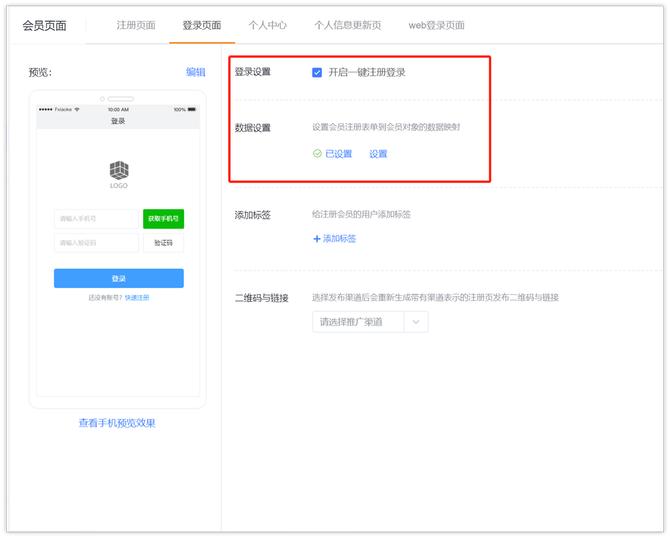This screenshot has height=538, width=670.
Task: Go to the 个人信息更新页 tab
Action: [347, 25]
